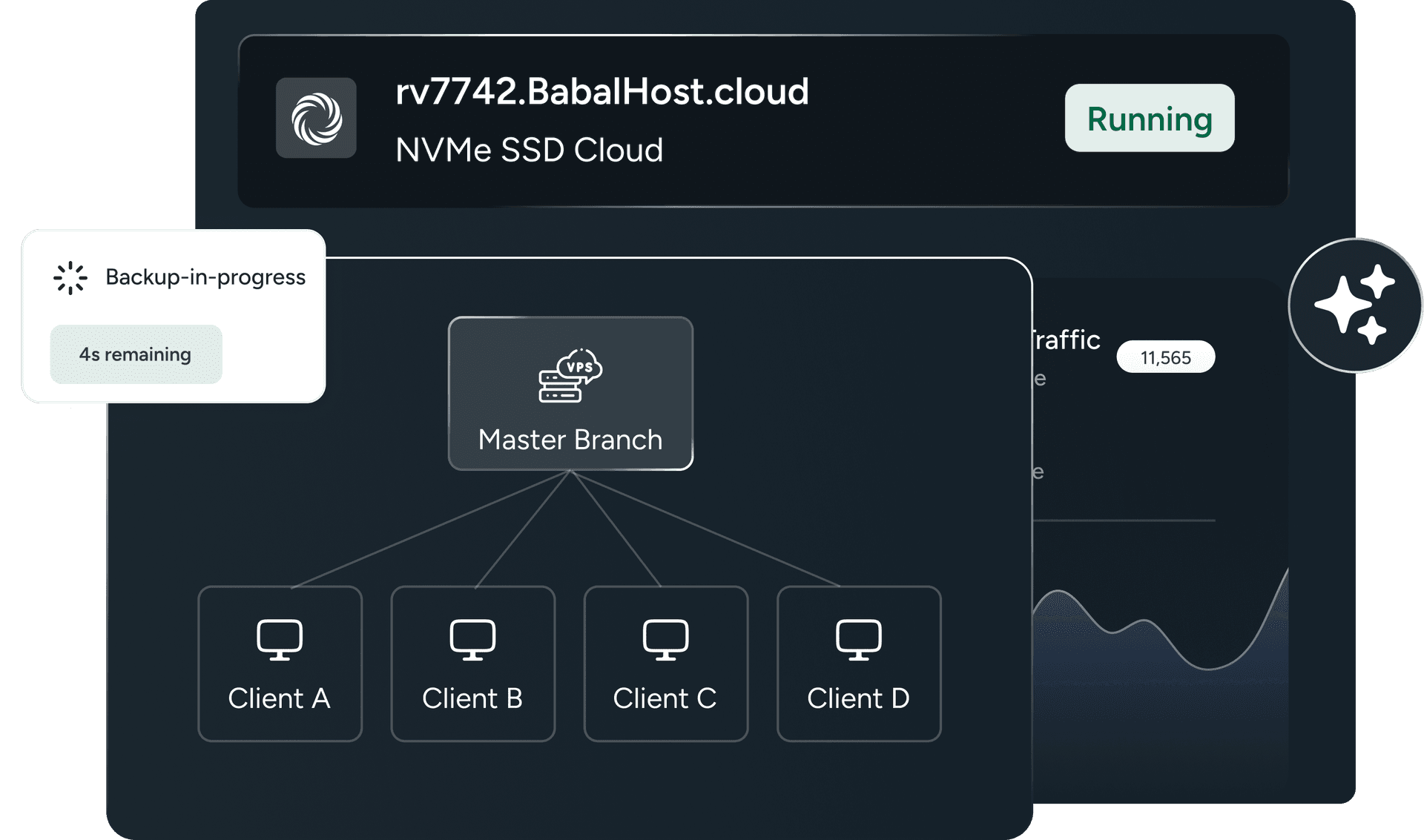Click the Client C monitor icon
This screenshot has width=1424, height=840.
click(665, 639)
